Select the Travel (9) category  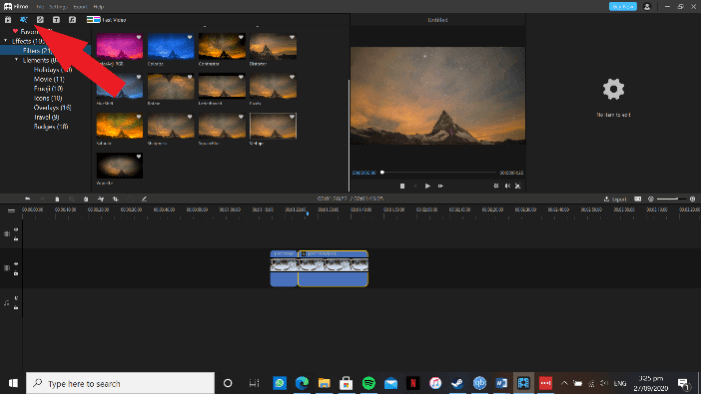pos(46,117)
